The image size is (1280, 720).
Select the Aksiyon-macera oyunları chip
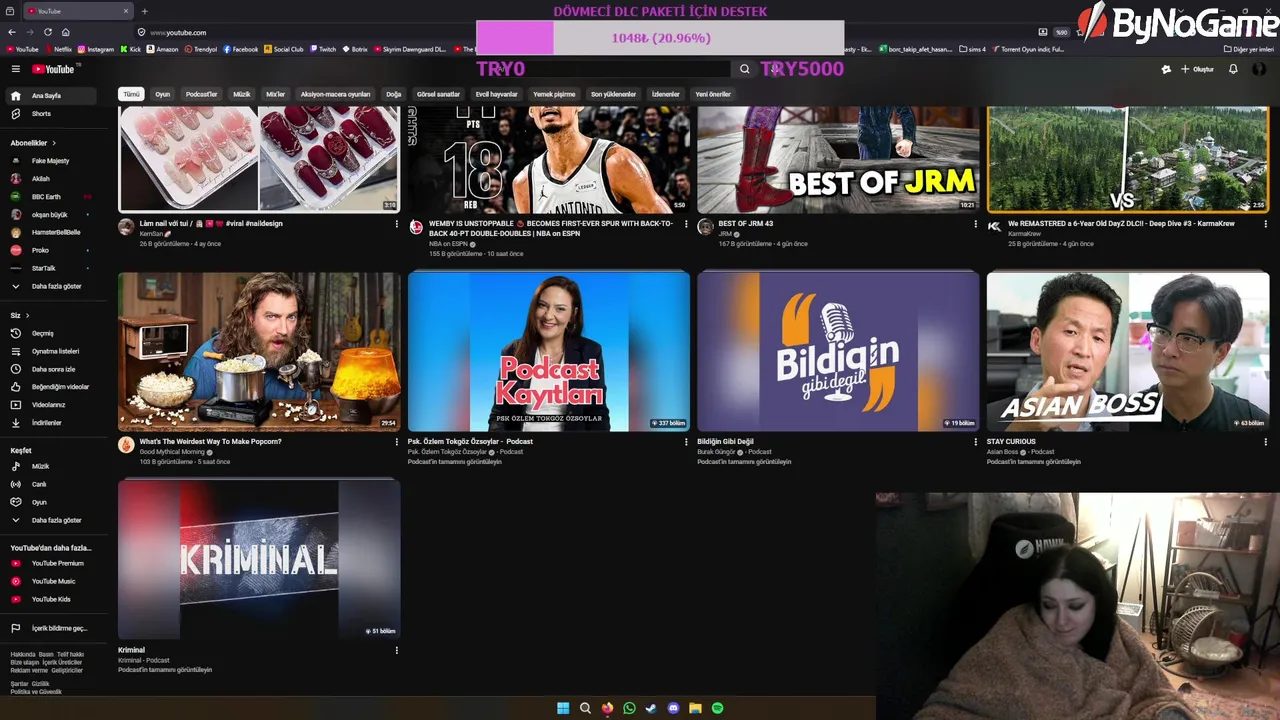[x=335, y=94]
